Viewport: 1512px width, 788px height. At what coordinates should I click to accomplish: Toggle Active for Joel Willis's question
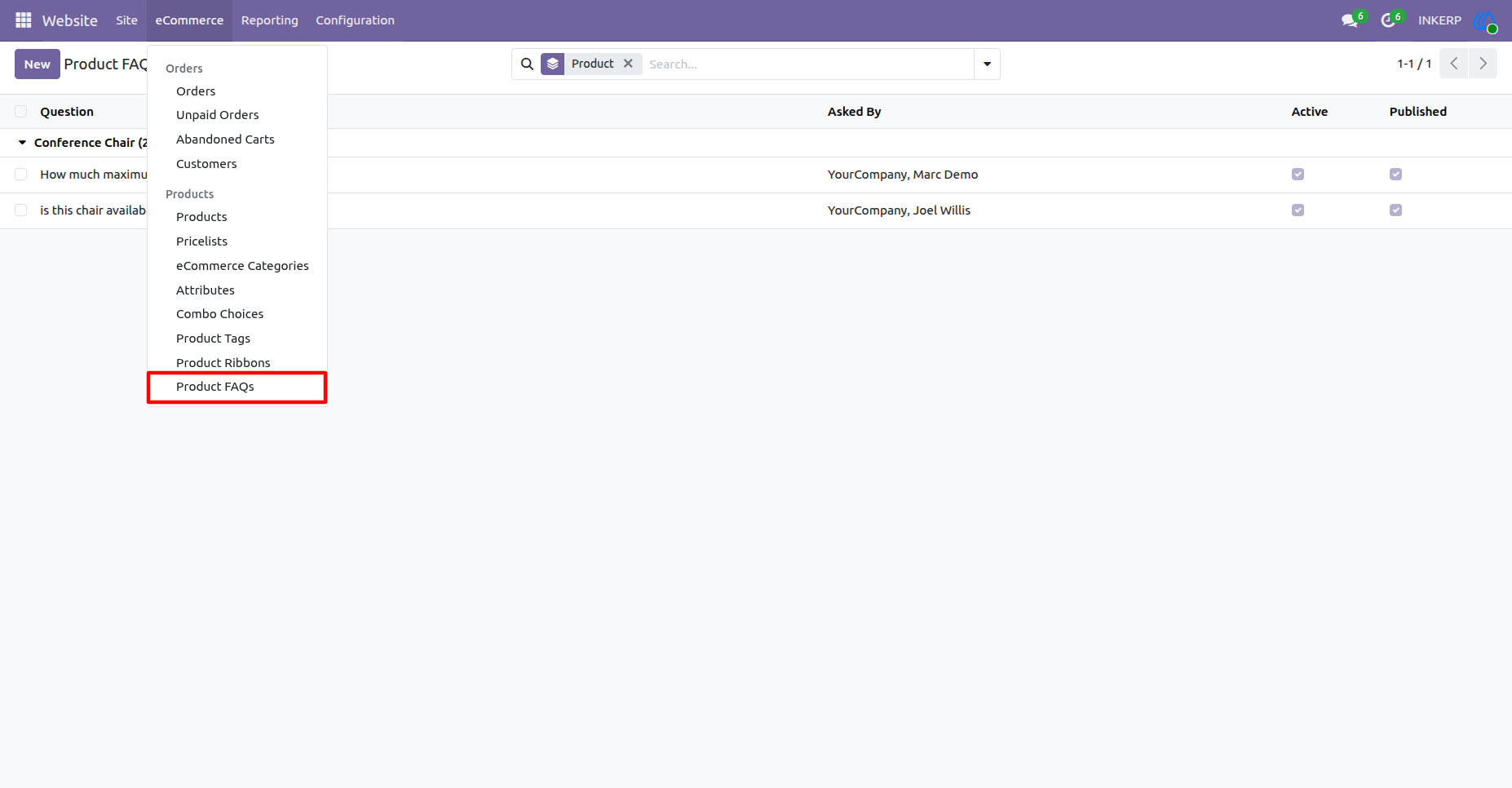[x=1298, y=210]
